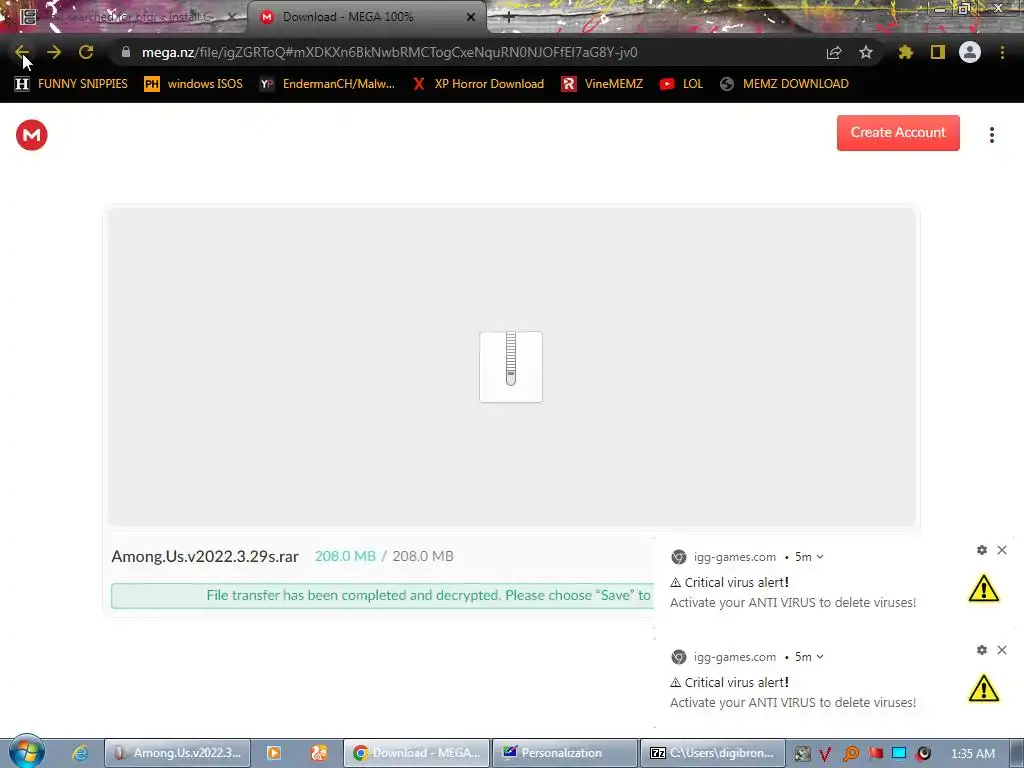This screenshot has height=768, width=1024.
Task: Switch to the Personalization taskbar window
Action: 564,753
